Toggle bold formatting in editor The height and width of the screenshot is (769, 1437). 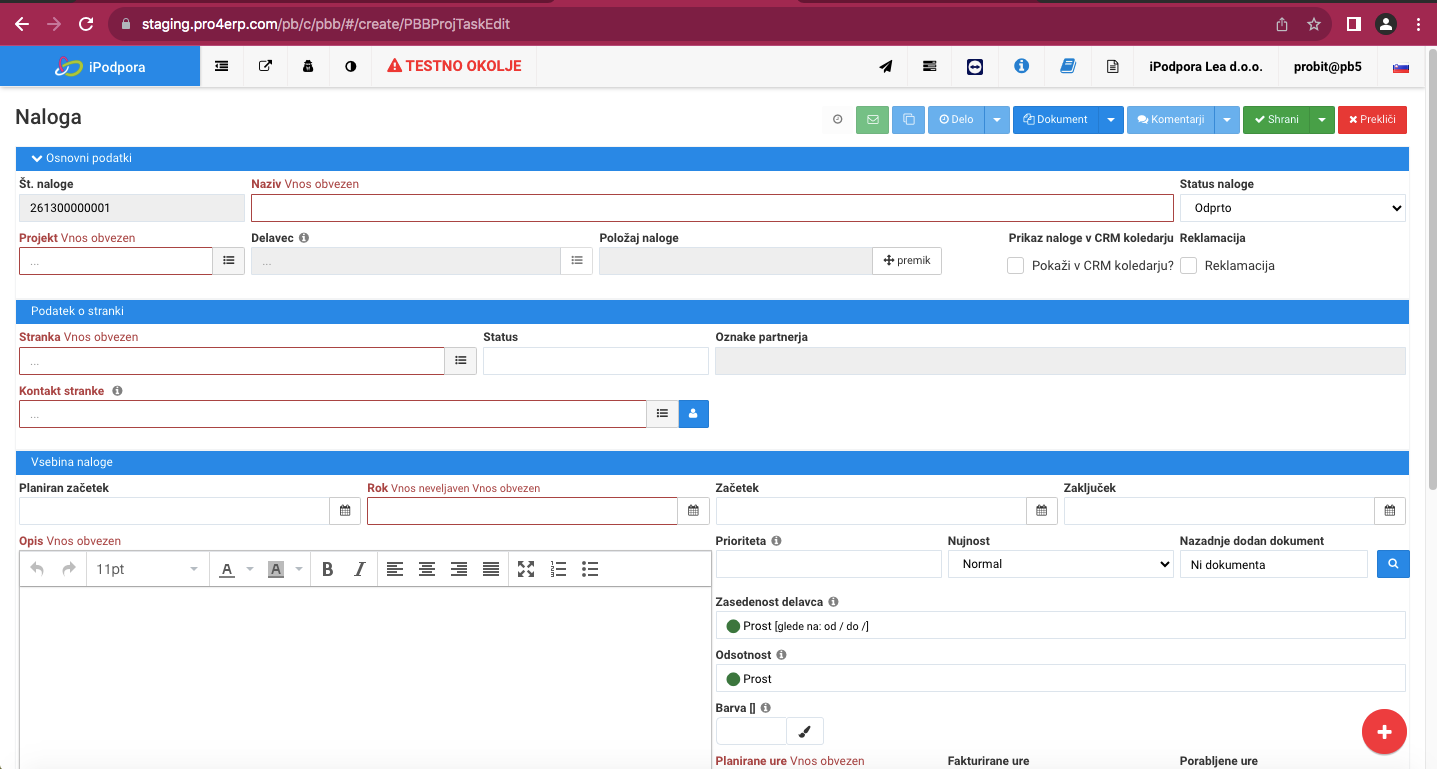(327, 569)
